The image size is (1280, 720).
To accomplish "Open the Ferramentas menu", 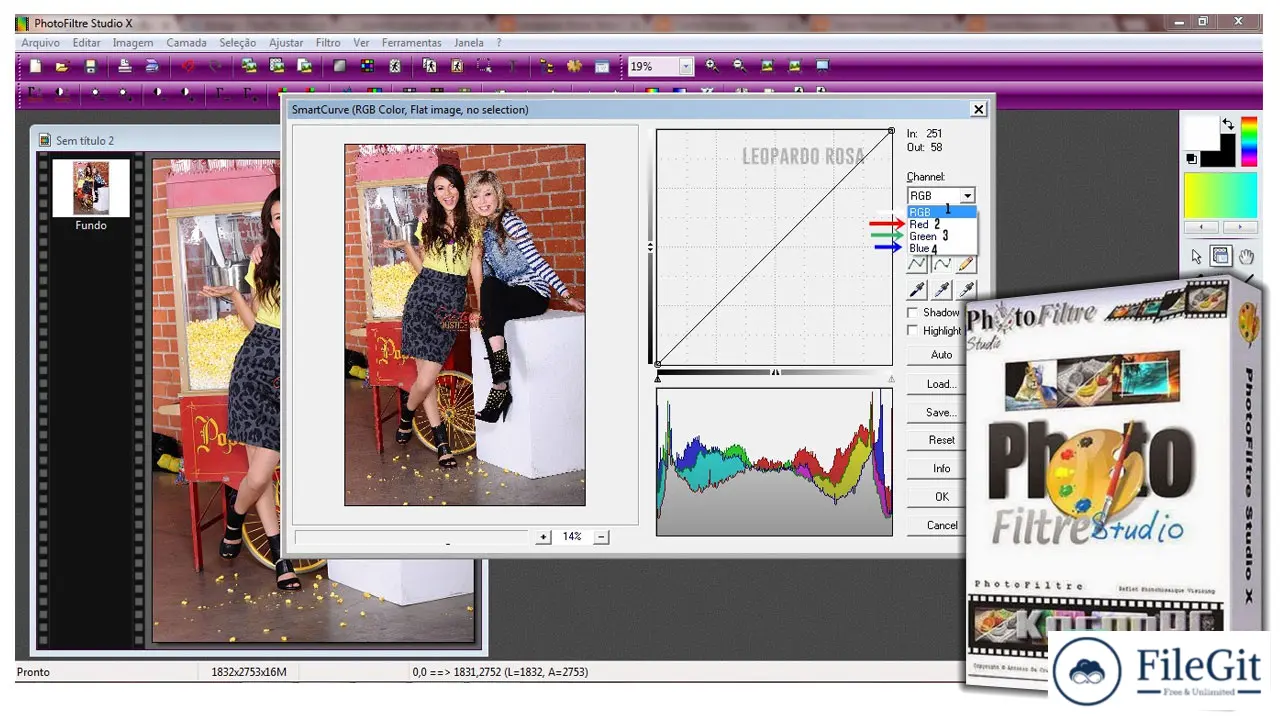I will [411, 43].
